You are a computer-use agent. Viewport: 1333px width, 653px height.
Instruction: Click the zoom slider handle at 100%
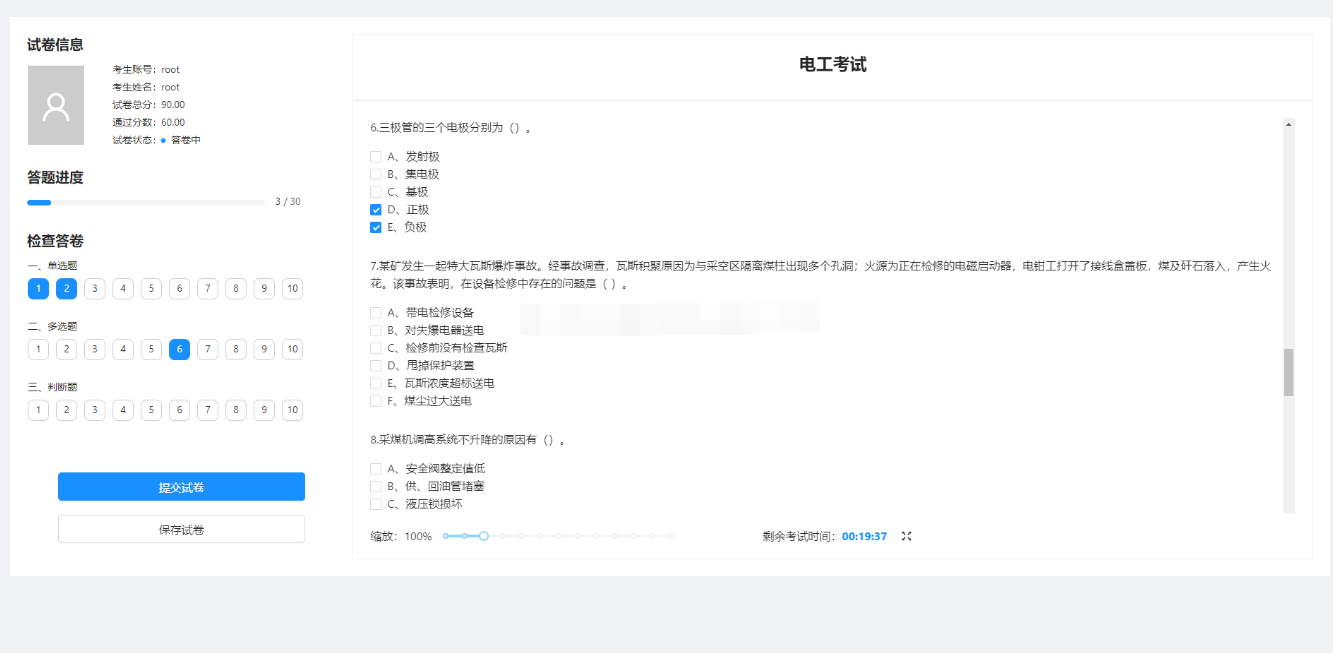[484, 536]
